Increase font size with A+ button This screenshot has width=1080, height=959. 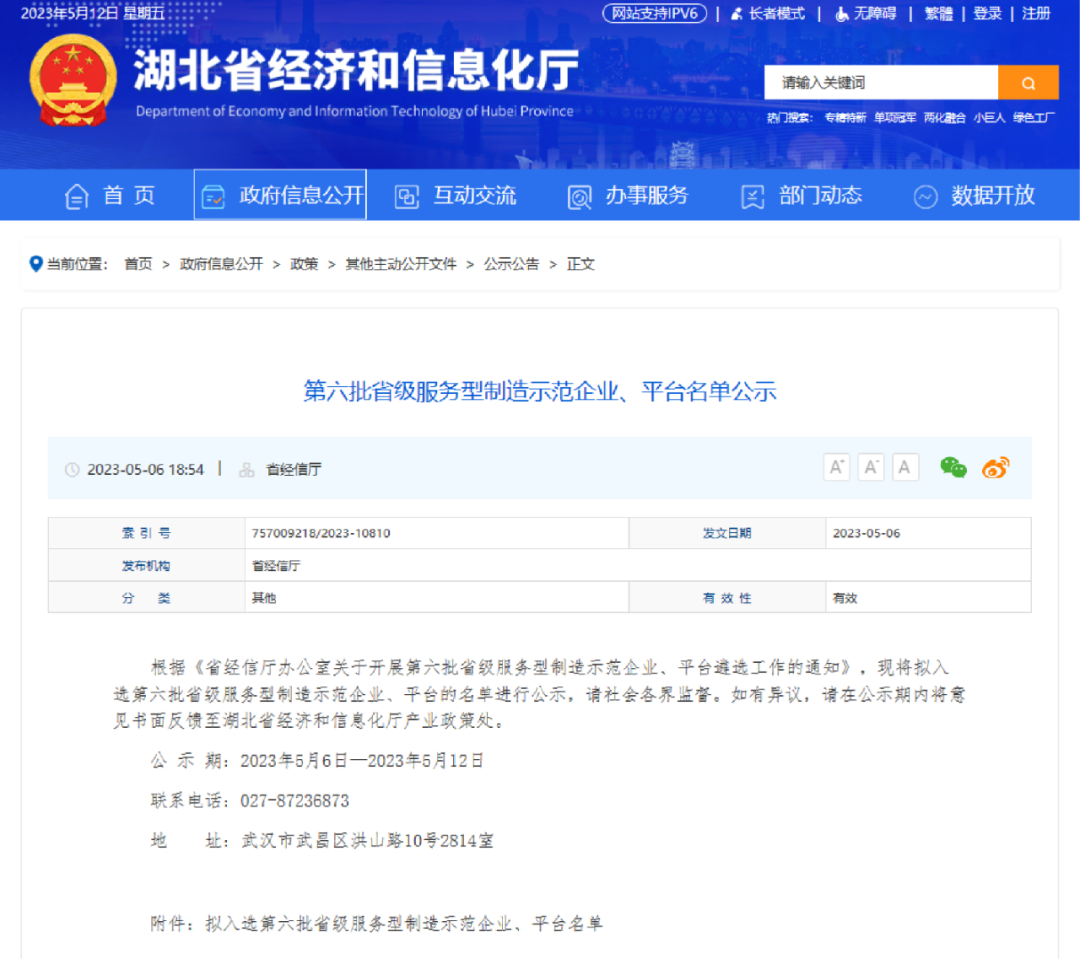[836, 467]
